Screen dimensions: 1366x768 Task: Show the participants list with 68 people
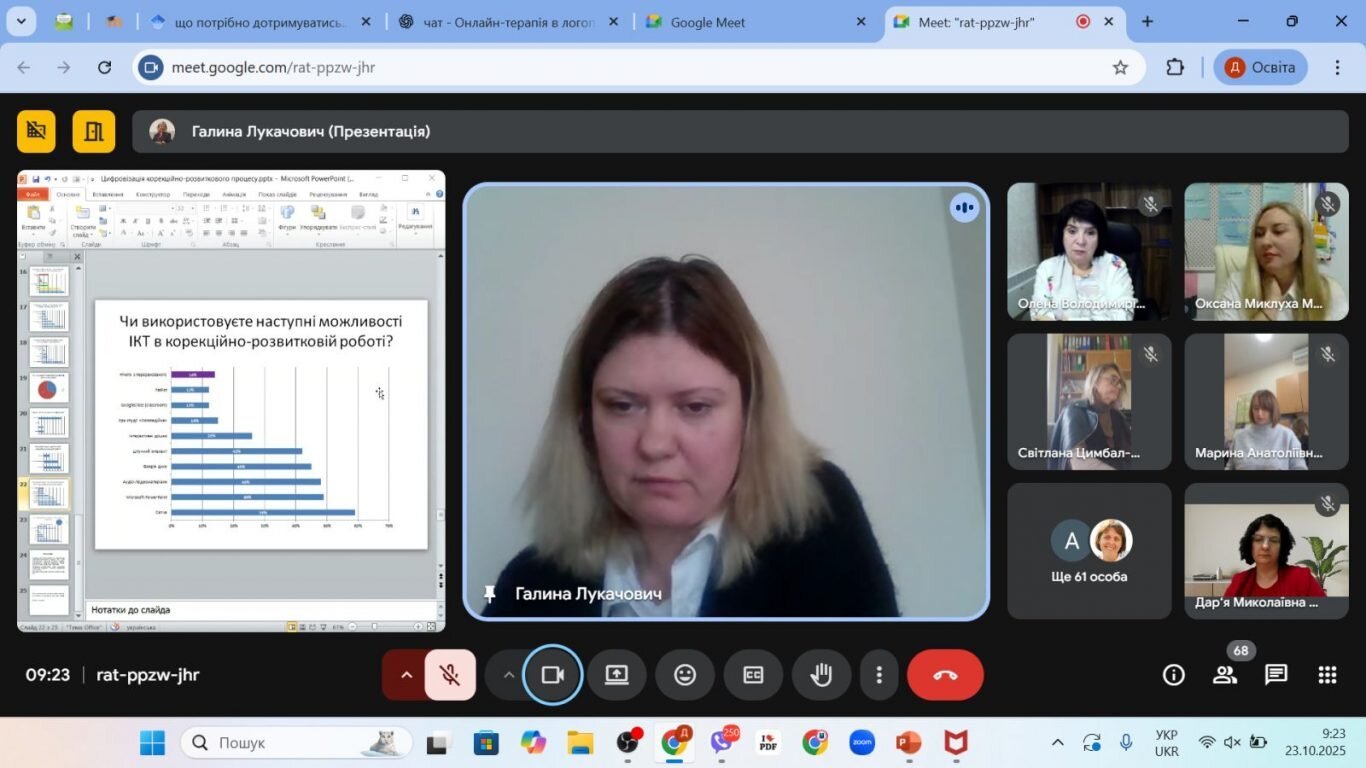pos(1225,675)
